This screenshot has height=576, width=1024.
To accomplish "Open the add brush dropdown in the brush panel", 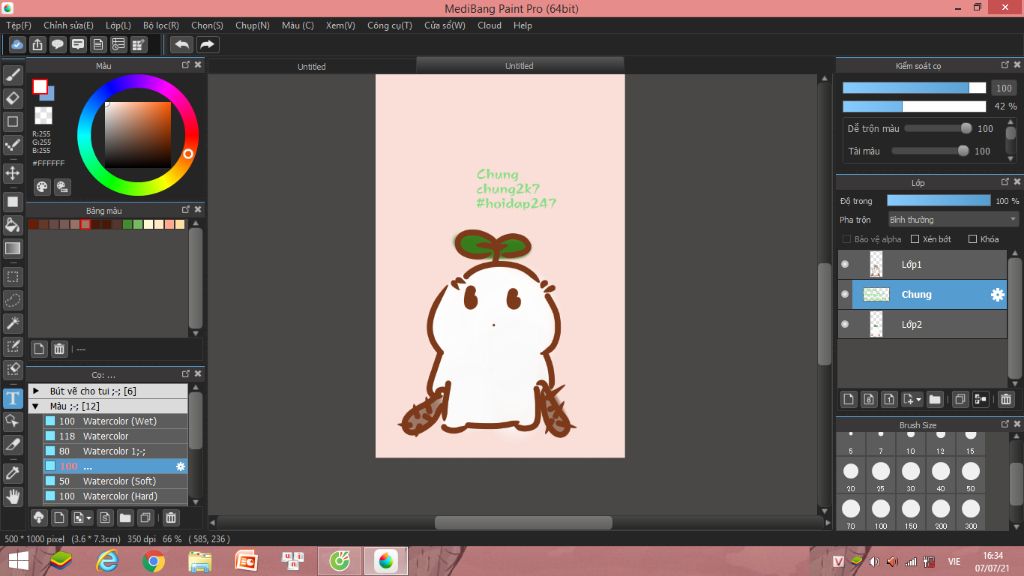I will (82, 518).
